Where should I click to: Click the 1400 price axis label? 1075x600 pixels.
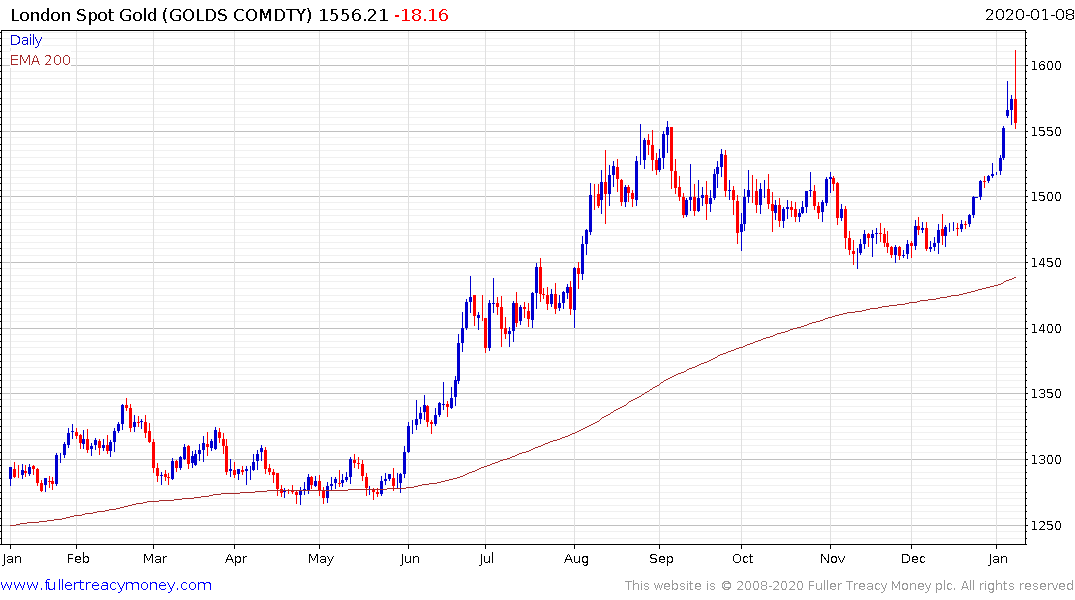coord(1046,328)
